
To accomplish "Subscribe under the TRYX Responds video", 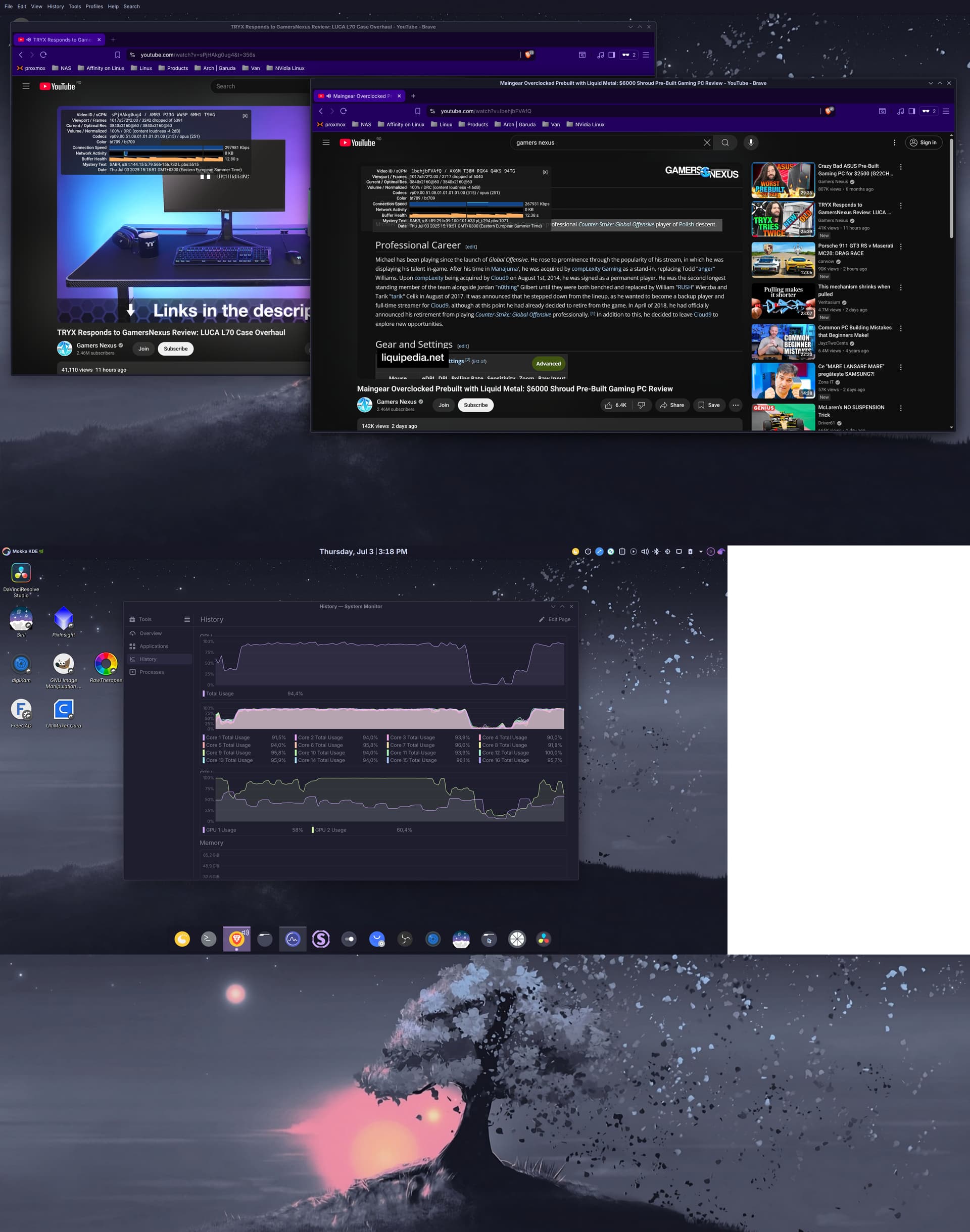I will (175, 349).
